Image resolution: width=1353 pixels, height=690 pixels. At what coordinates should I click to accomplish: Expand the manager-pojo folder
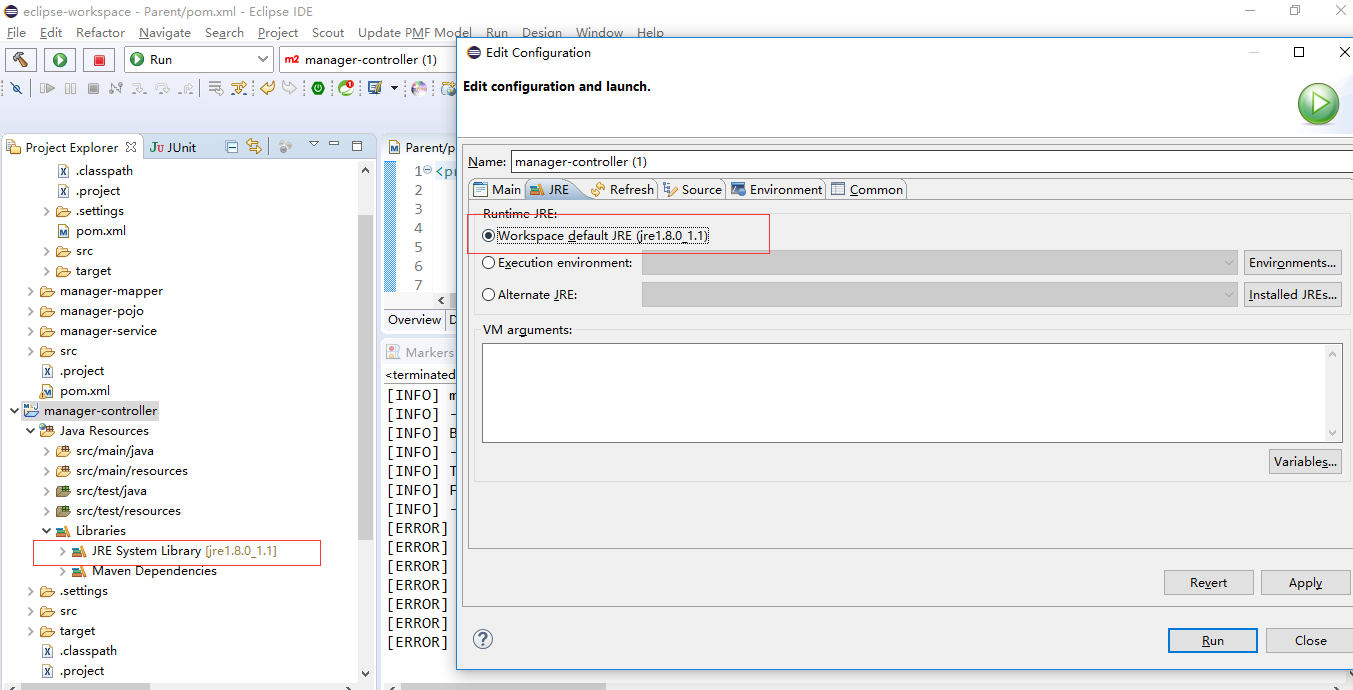coord(30,311)
